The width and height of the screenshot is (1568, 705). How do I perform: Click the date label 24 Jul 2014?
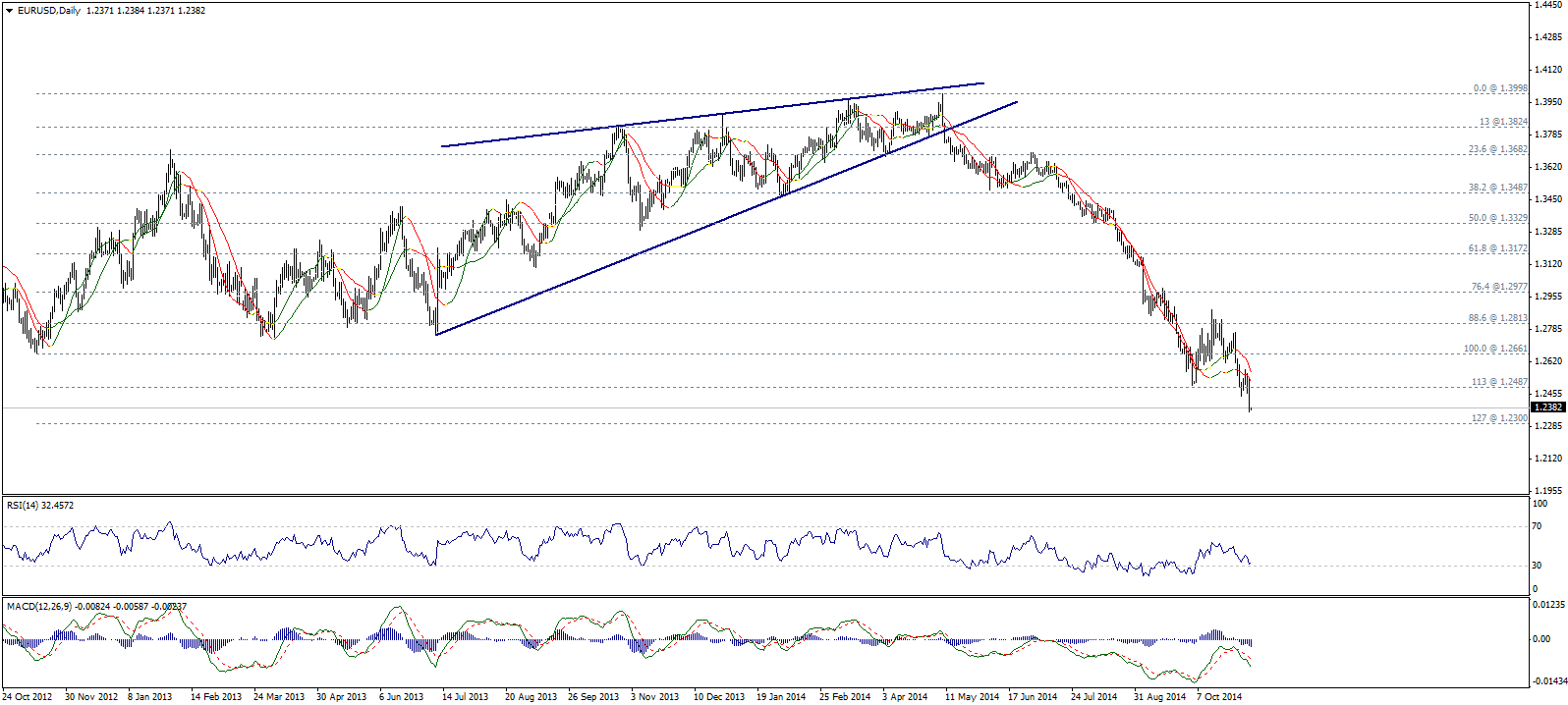tap(1094, 697)
